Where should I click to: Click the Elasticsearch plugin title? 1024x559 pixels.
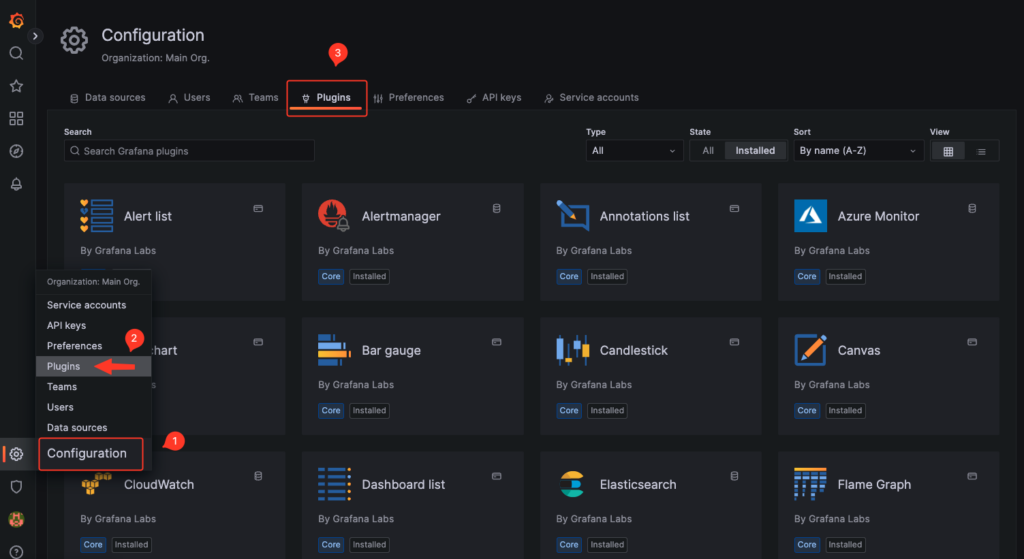(x=638, y=485)
